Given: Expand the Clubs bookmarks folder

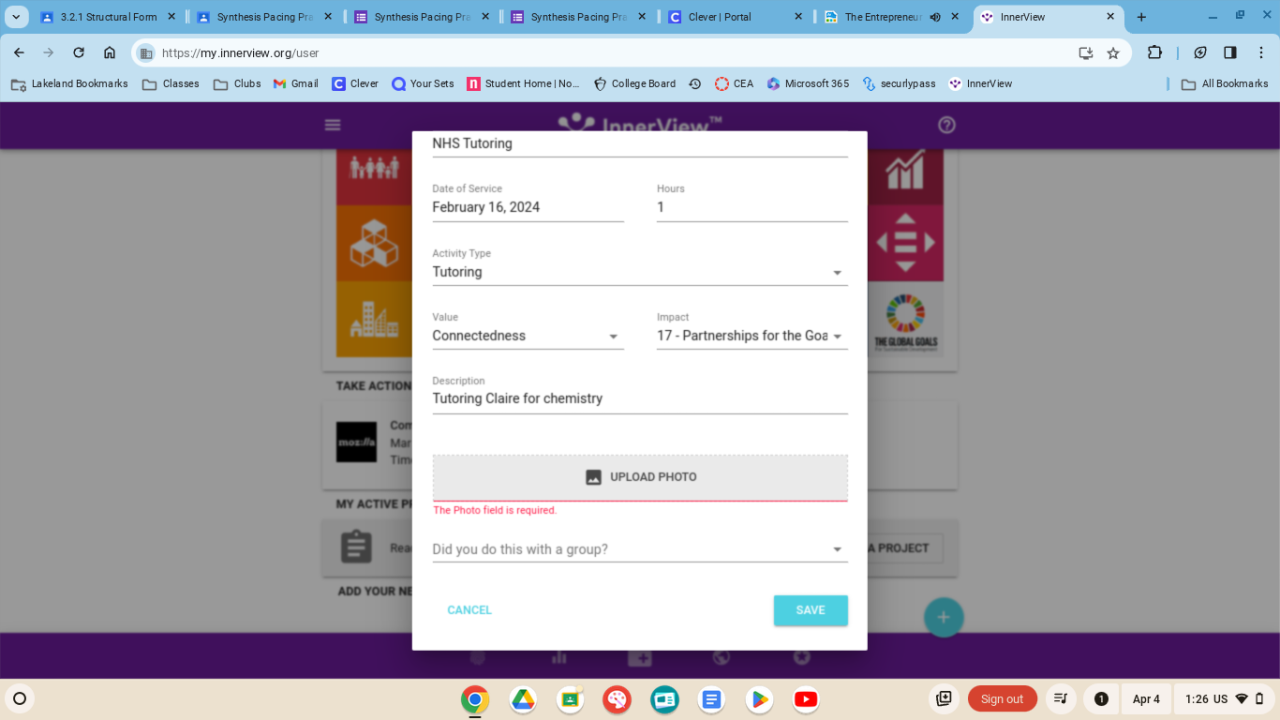Looking at the screenshot, I should pyautogui.click(x=237, y=84).
